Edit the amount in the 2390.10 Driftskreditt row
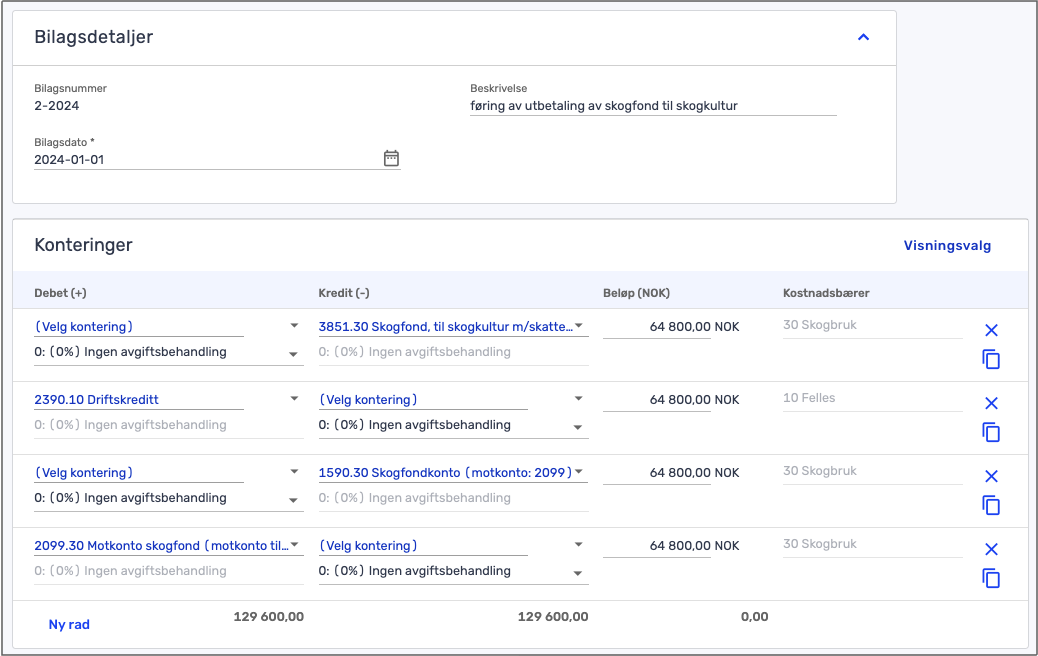Screen dimensions: 1038x656 (x=657, y=400)
